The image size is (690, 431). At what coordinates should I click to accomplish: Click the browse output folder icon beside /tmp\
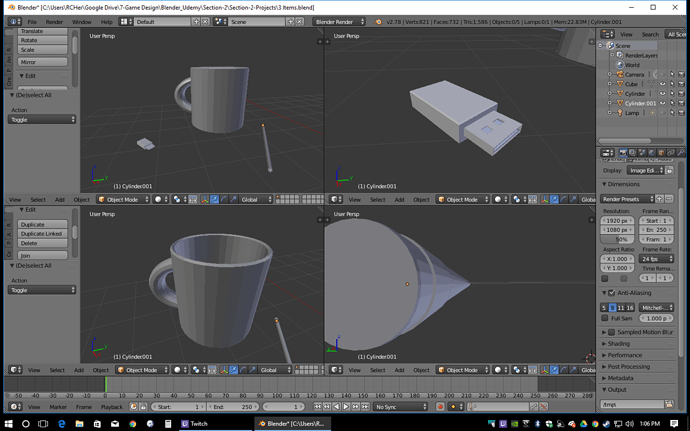[x=669, y=404]
